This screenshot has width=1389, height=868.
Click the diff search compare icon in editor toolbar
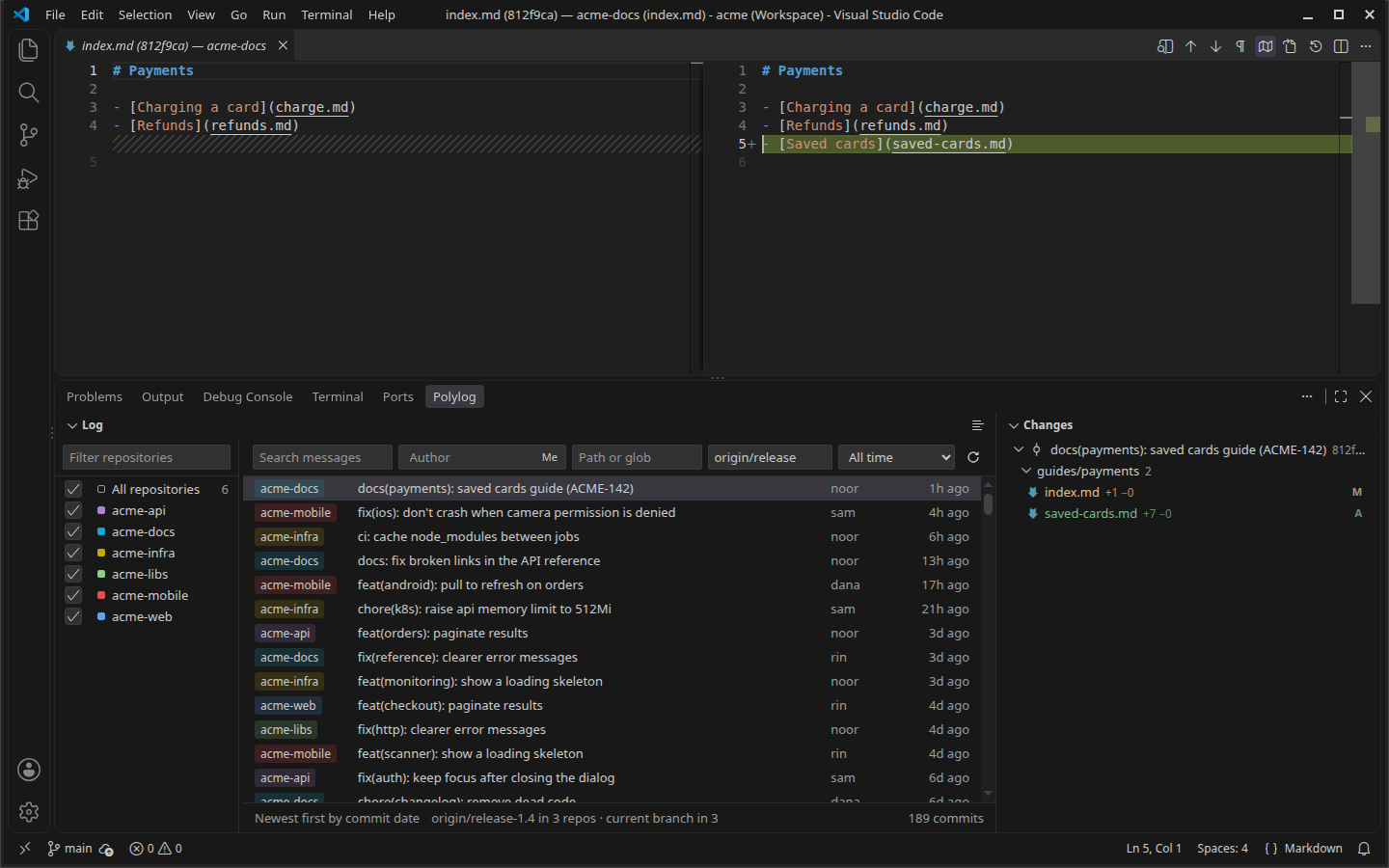tap(1165, 46)
